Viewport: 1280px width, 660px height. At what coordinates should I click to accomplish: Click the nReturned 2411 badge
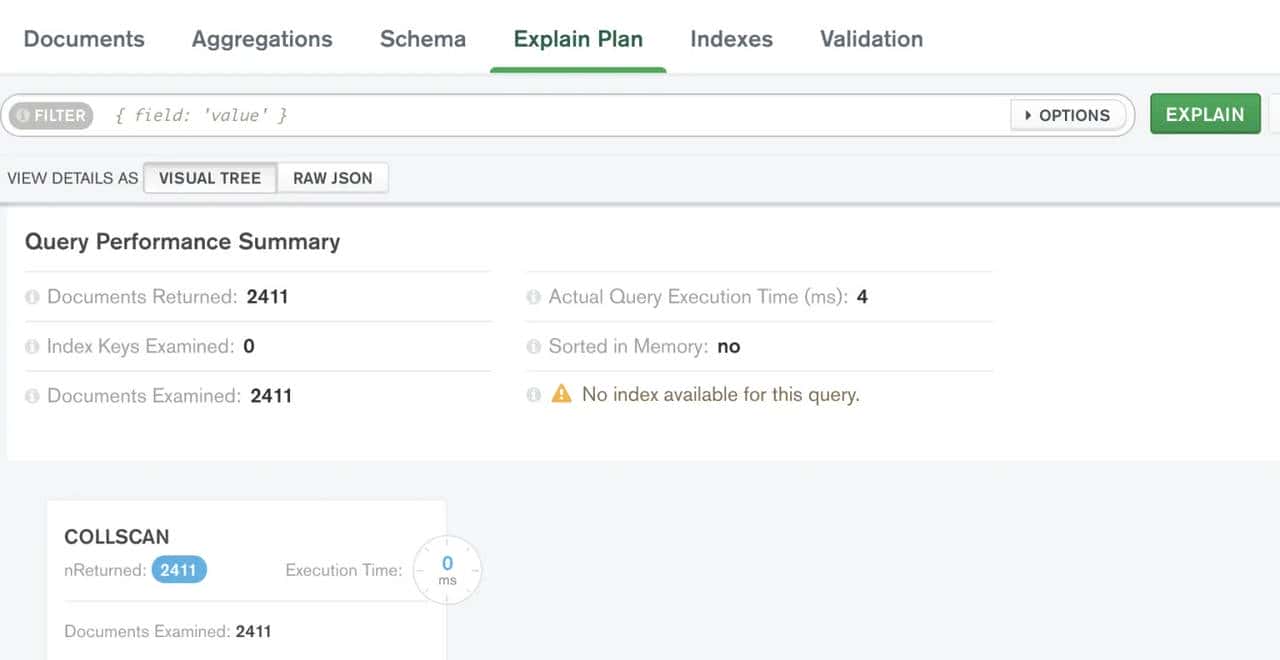tap(178, 570)
